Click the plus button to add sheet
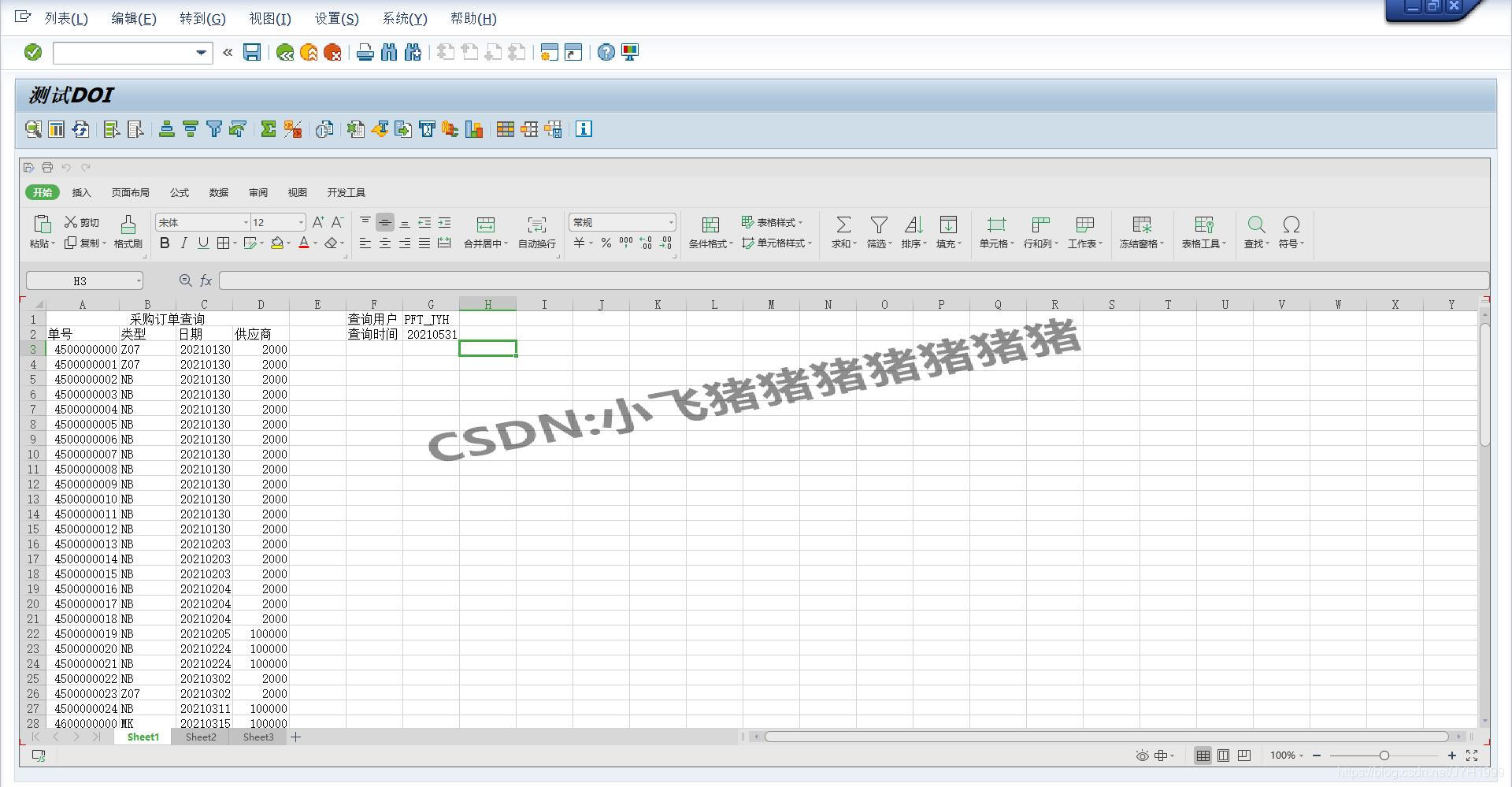This screenshot has width=1512, height=787. coord(295,737)
